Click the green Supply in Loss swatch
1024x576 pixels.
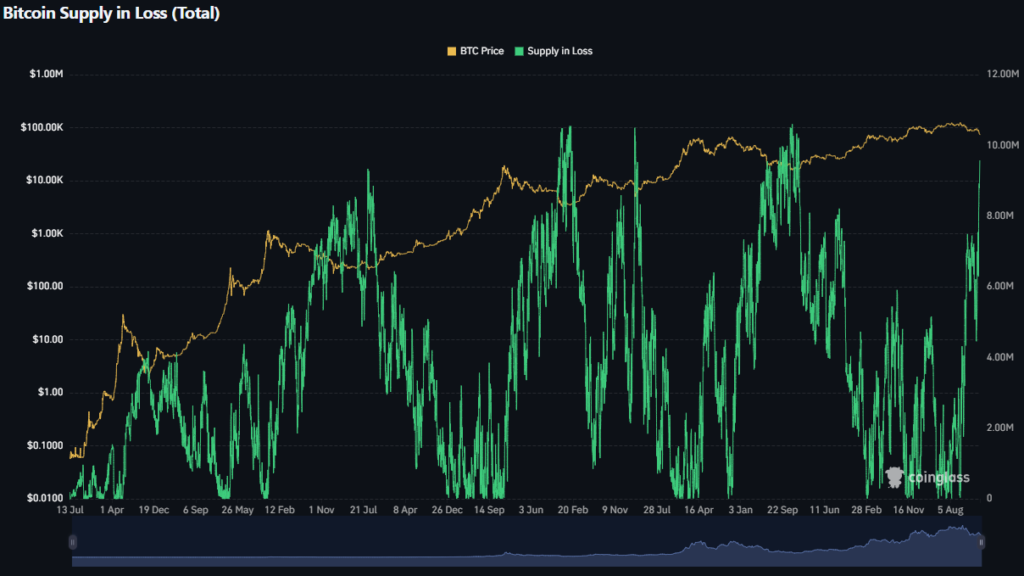tap(520, 51)
